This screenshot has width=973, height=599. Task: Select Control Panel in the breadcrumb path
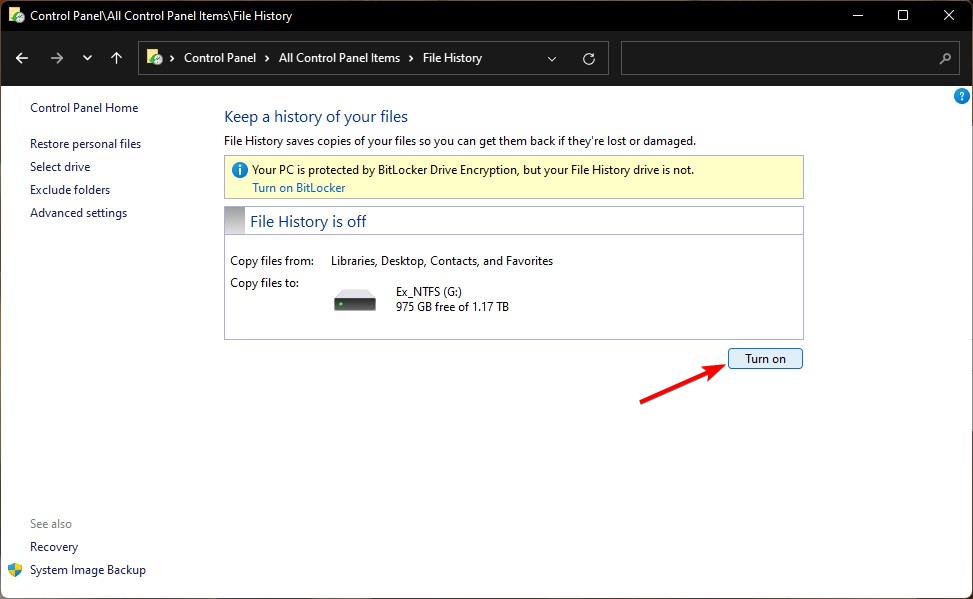219,58
